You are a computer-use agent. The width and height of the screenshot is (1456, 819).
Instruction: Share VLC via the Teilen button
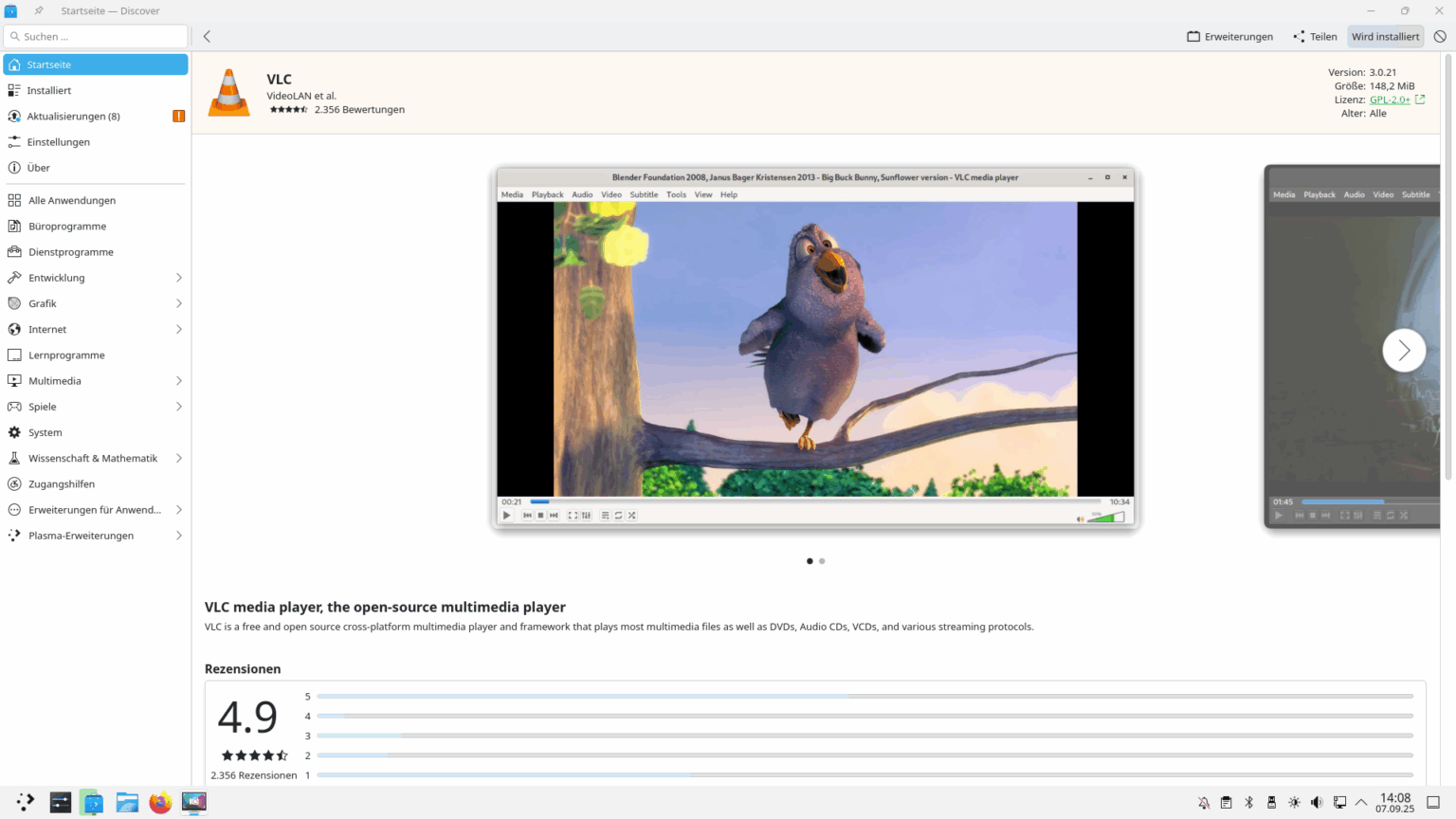click(1315, 36)
